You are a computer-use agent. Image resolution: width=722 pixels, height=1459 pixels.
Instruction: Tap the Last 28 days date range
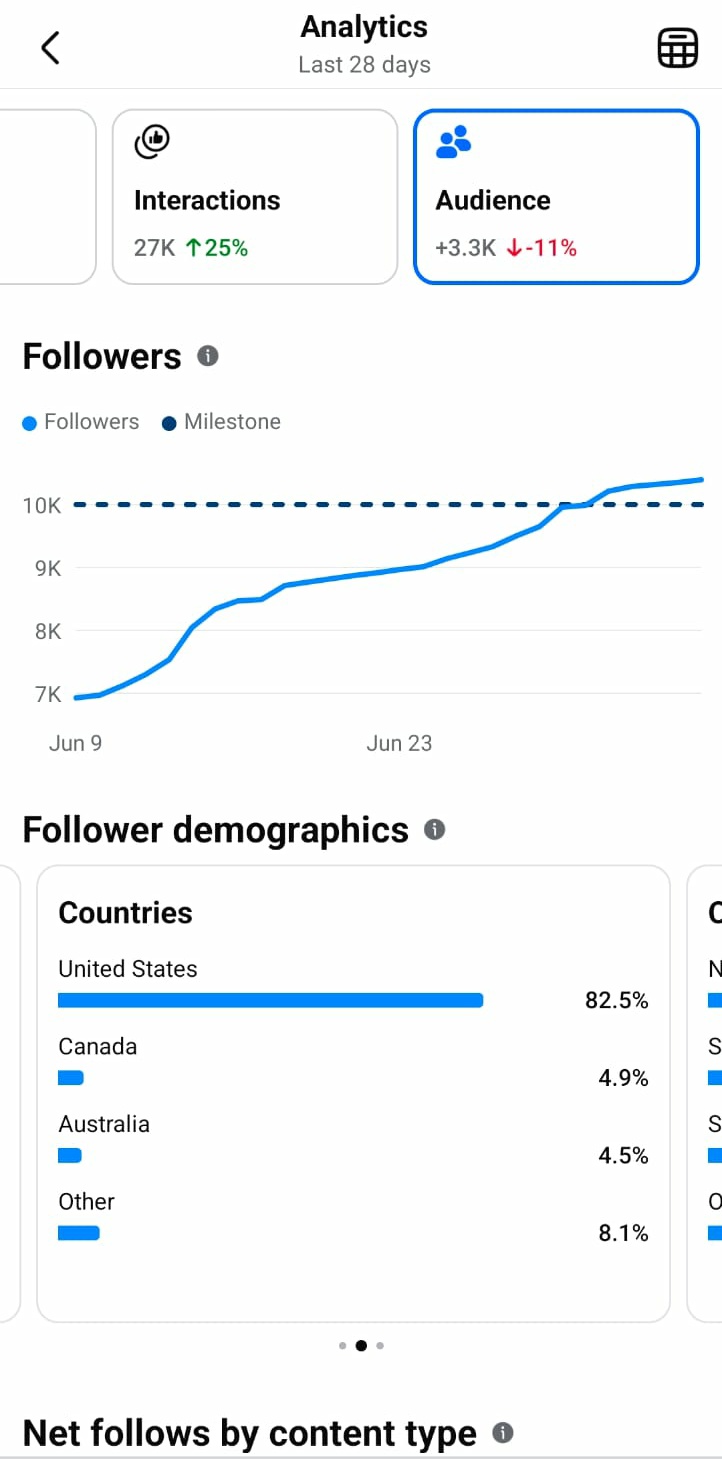pyautogui.click(x=364, y=65)
